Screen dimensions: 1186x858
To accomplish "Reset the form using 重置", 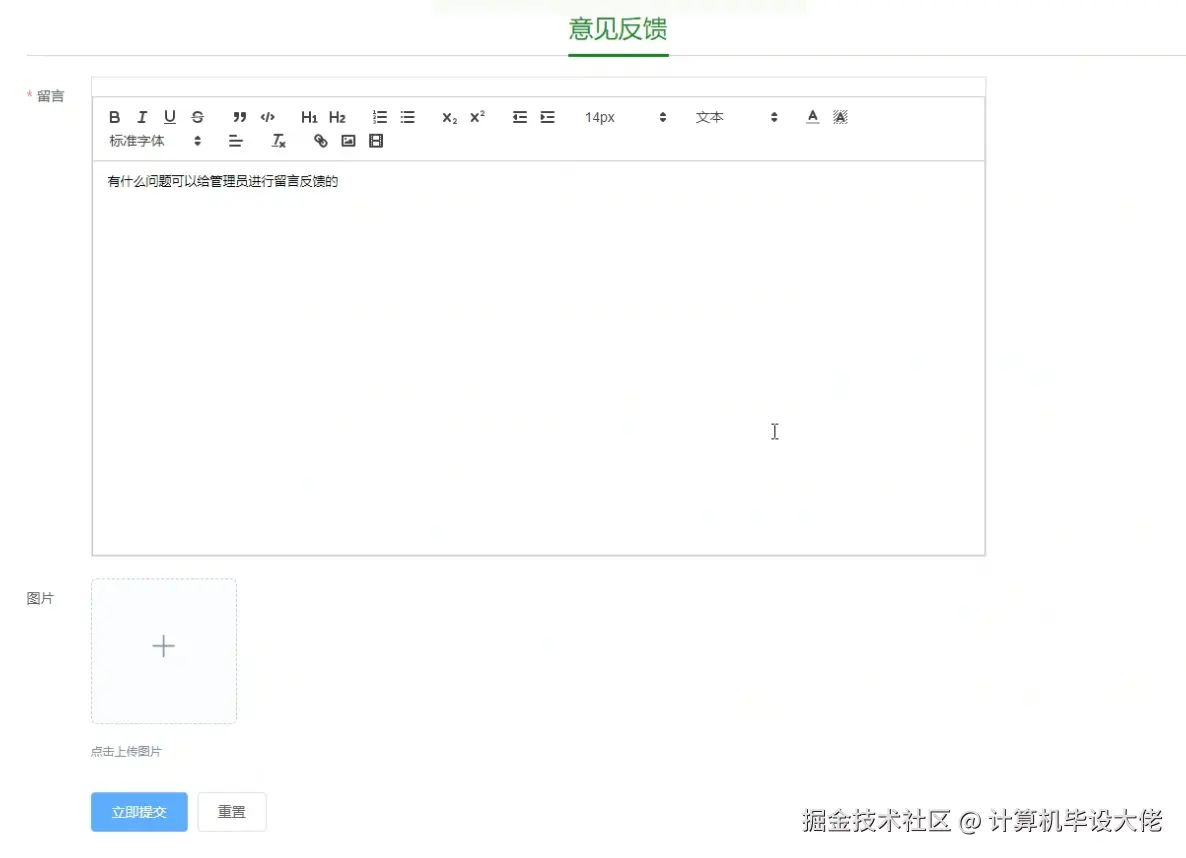I will pyautogui.click(x=231, y=812).
